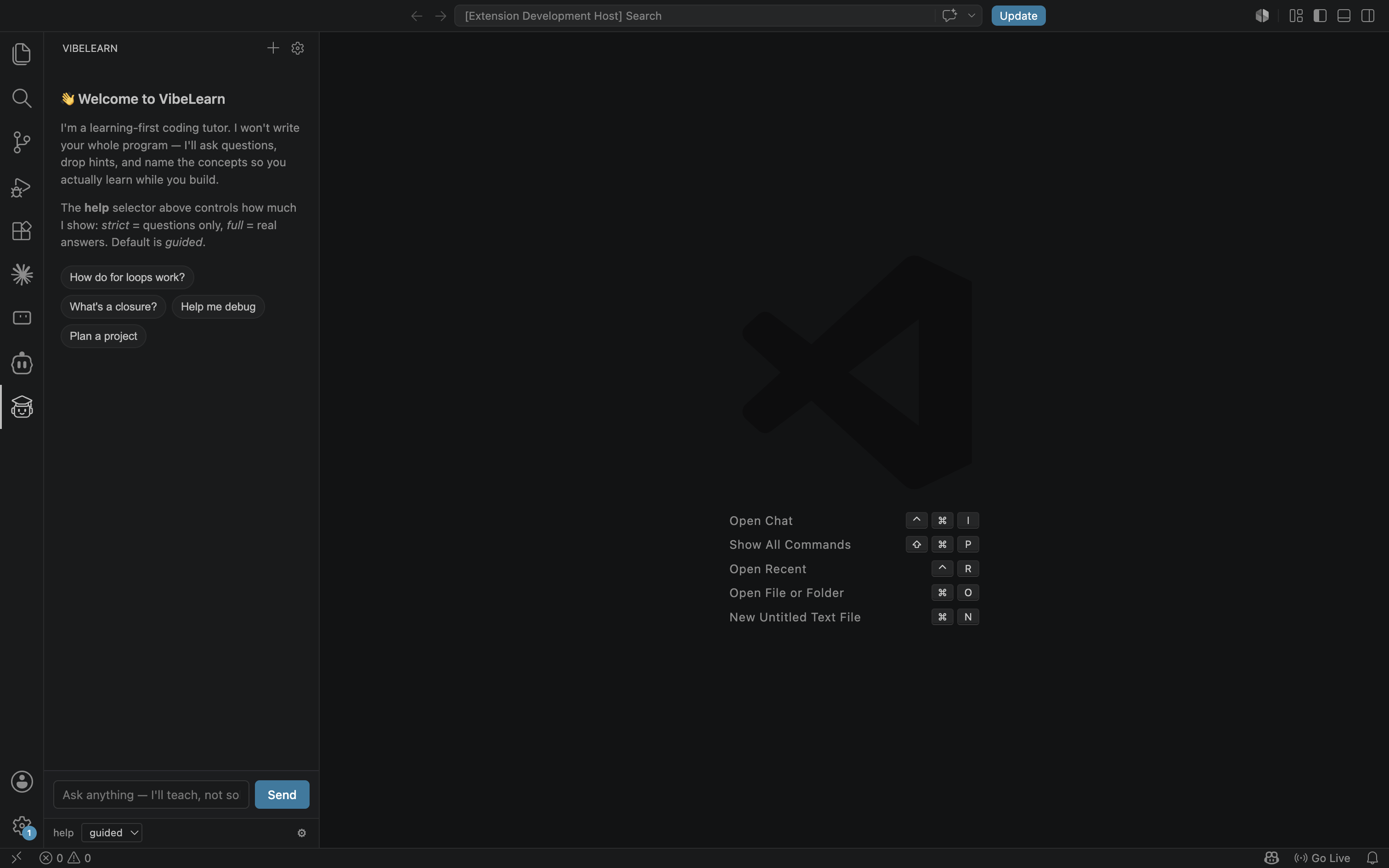Show the errors count in status bar
Viewport: 1389px width, 868px height.
point(51,858)
